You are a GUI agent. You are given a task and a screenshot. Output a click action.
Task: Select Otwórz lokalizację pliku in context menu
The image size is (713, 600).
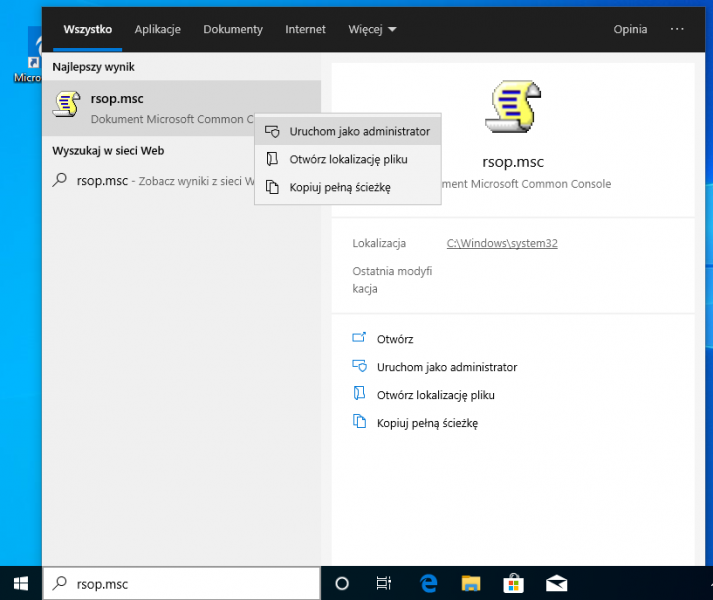[x=348, y=159]
